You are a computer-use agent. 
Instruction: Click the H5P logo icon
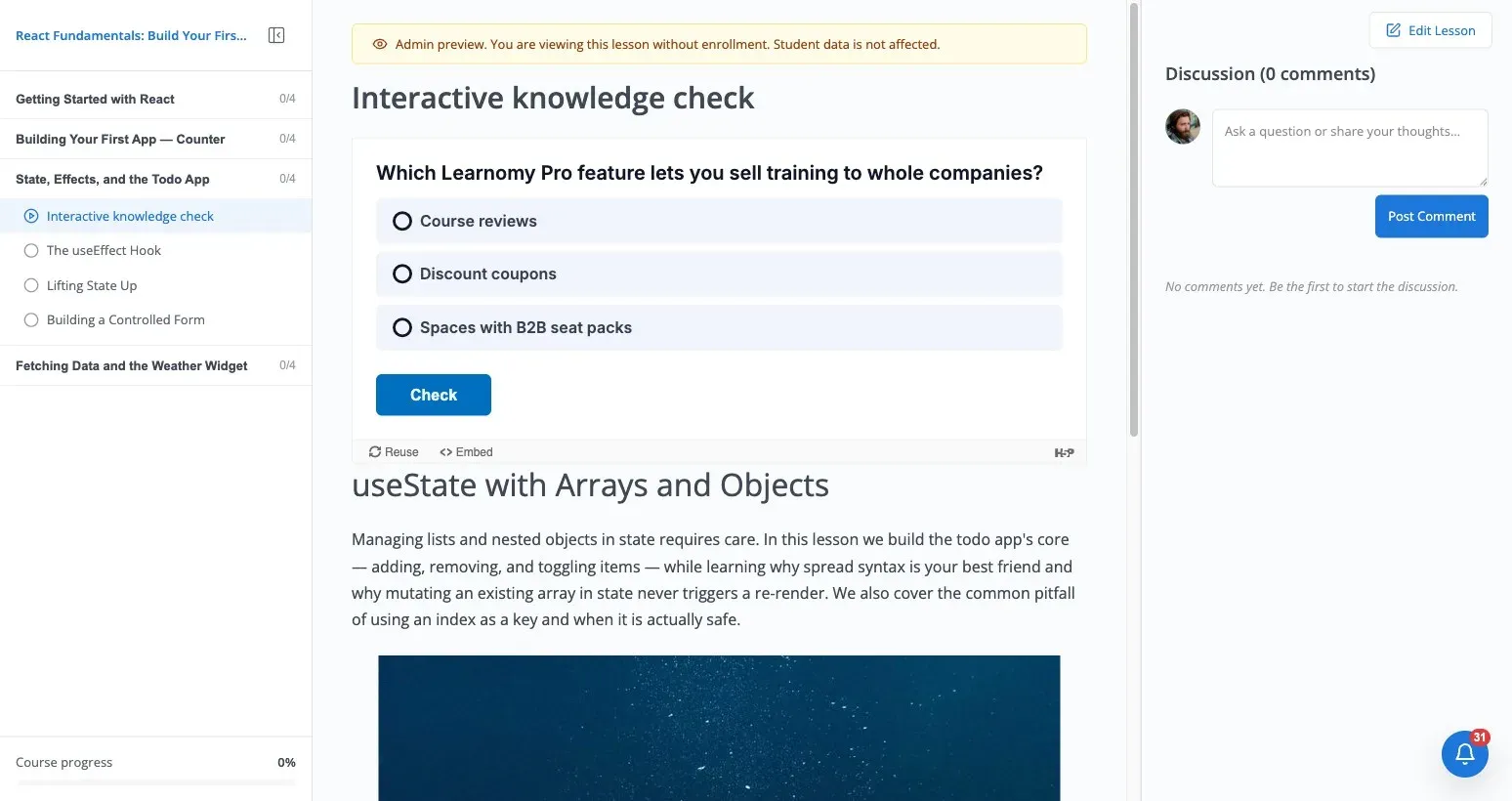coord(1064,452)
